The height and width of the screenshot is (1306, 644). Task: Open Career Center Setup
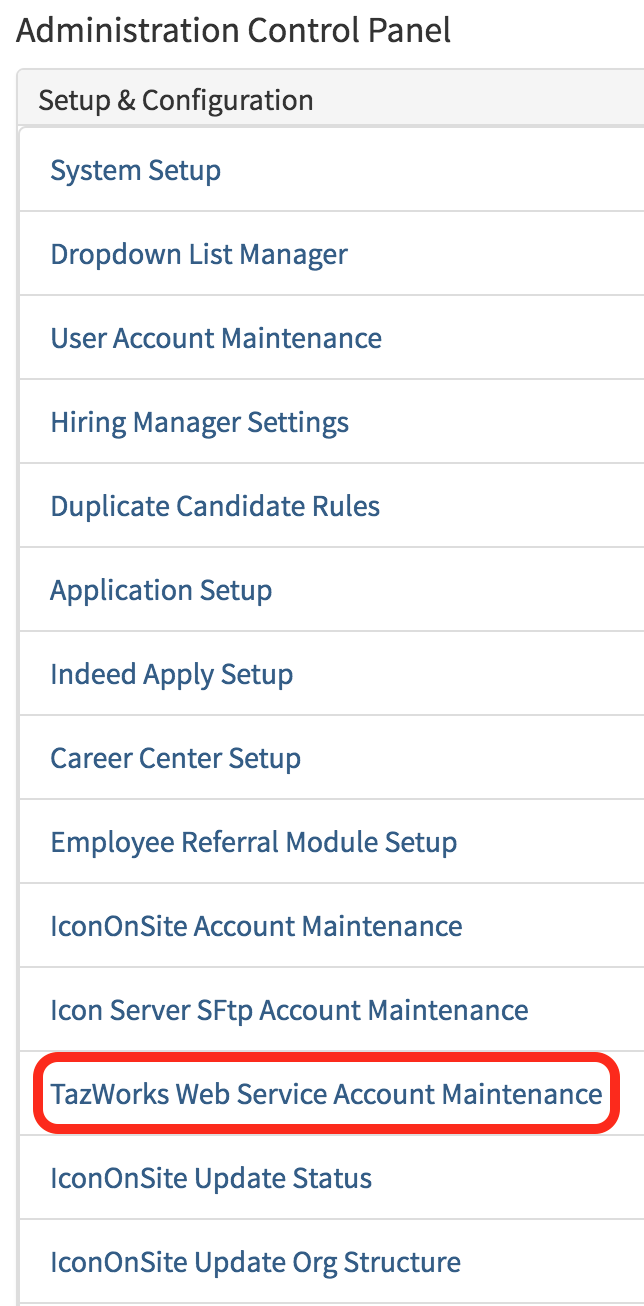pyautogui.click(x=176, y=758)
